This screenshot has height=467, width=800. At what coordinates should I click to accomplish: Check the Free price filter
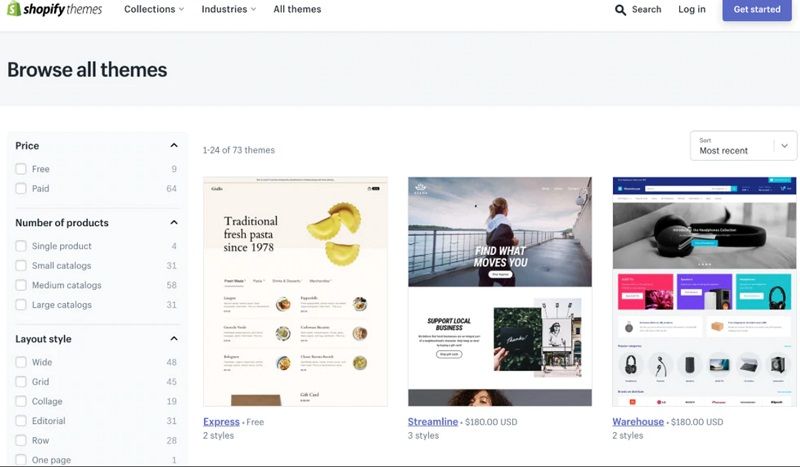[21, 169]
